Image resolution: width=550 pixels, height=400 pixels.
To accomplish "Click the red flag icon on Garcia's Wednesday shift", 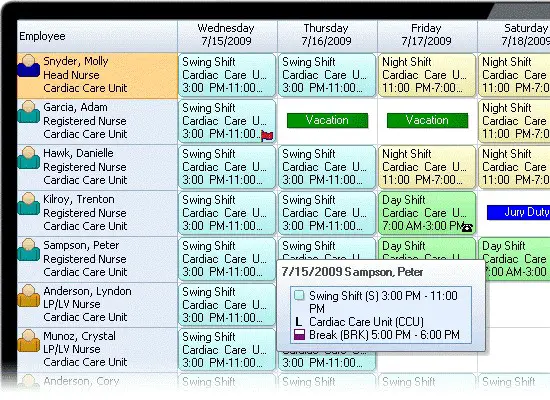I will (x=267, y=136).
